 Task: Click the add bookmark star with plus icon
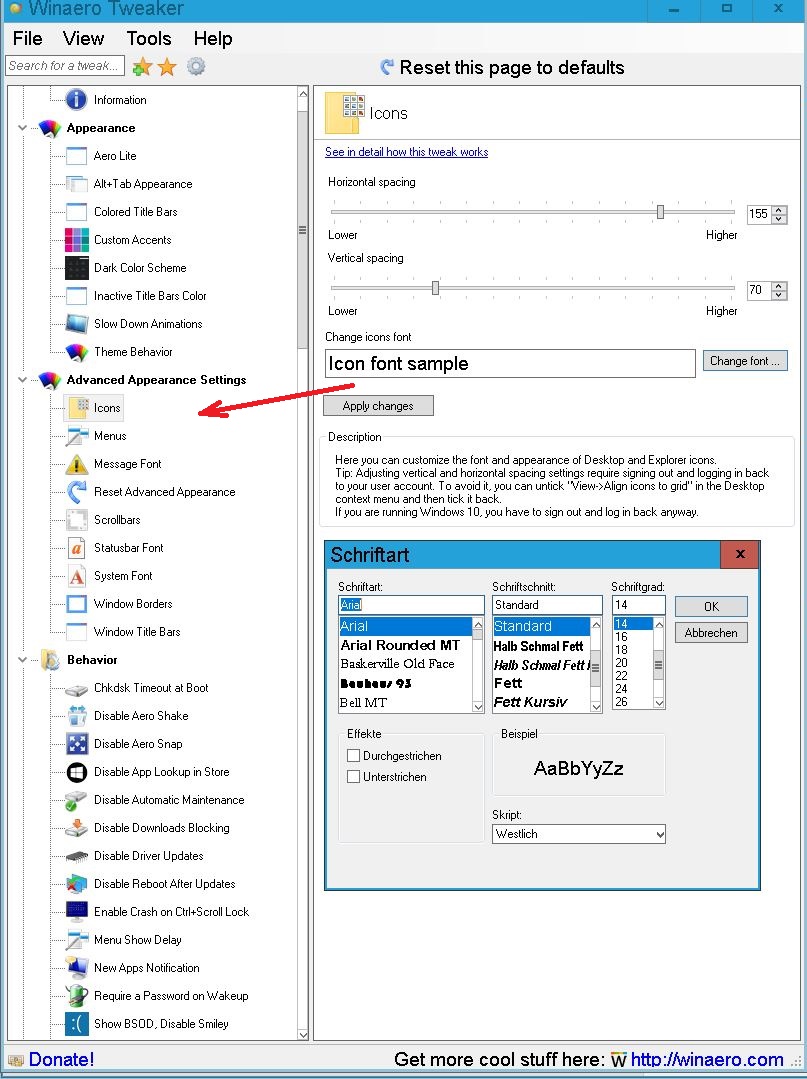[x=142, y=67]
